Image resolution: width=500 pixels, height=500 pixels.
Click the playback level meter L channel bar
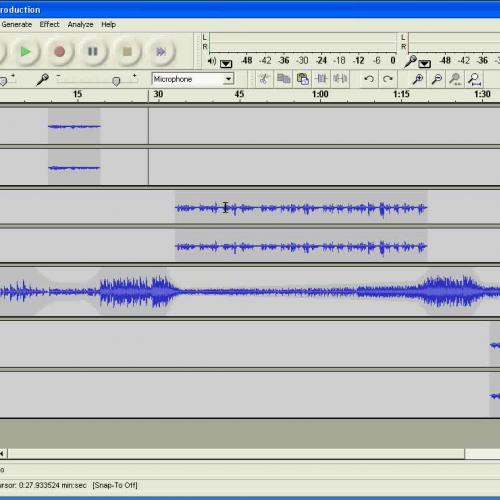[x=303, y=37]
